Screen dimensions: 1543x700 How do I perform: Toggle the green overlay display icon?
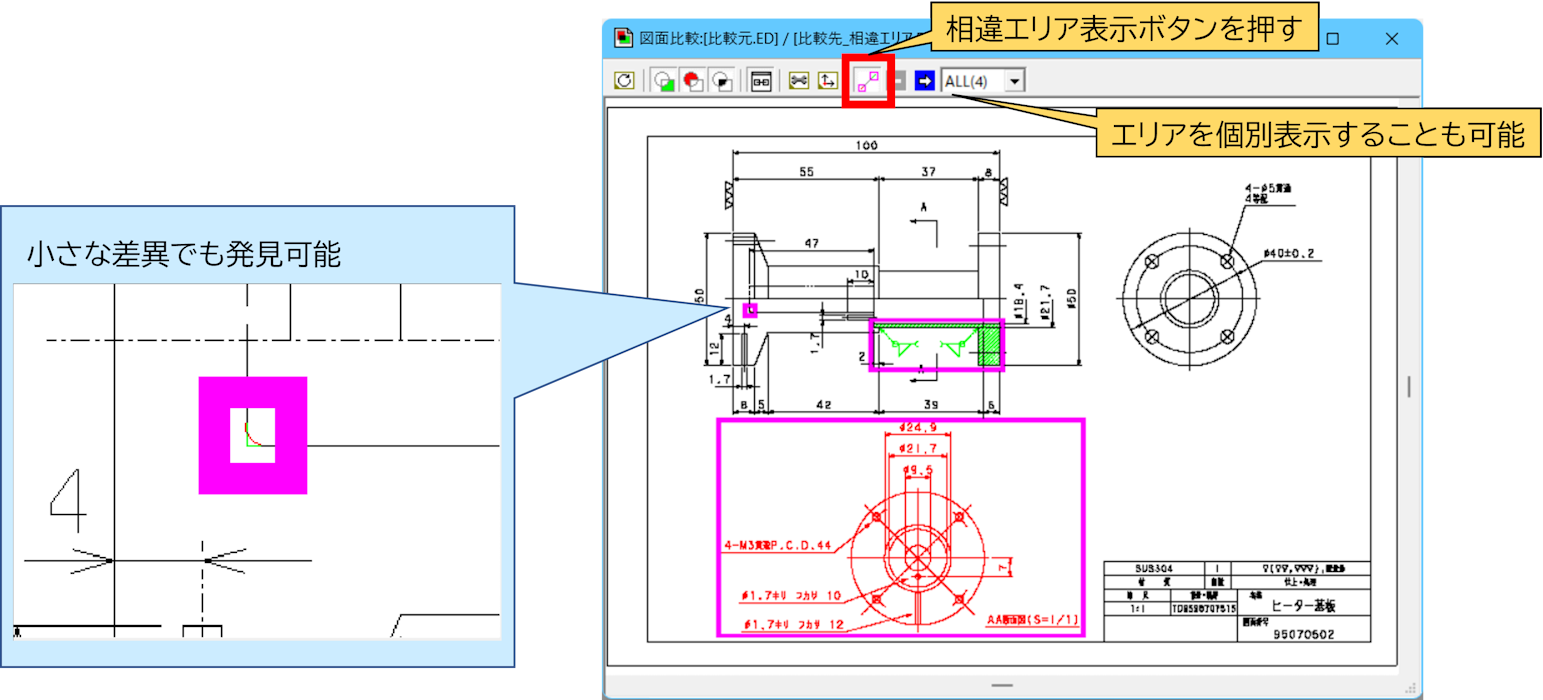663,81
